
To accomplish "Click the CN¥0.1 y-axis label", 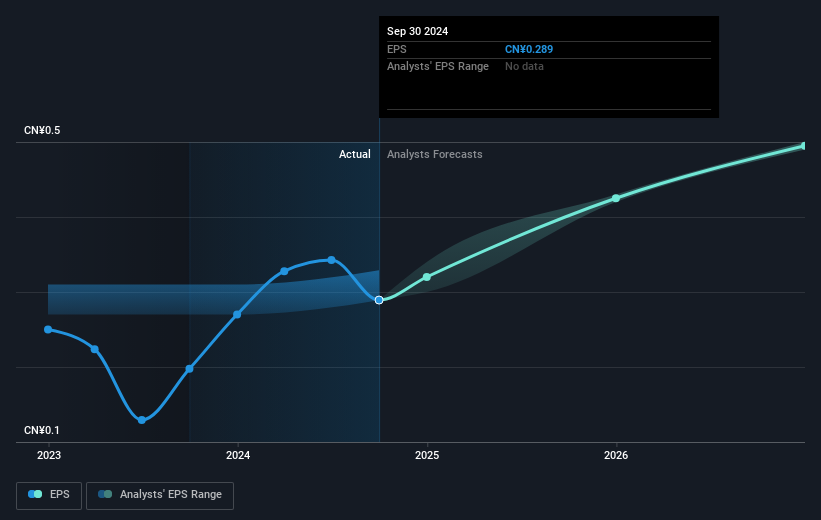I will [42, 430].
